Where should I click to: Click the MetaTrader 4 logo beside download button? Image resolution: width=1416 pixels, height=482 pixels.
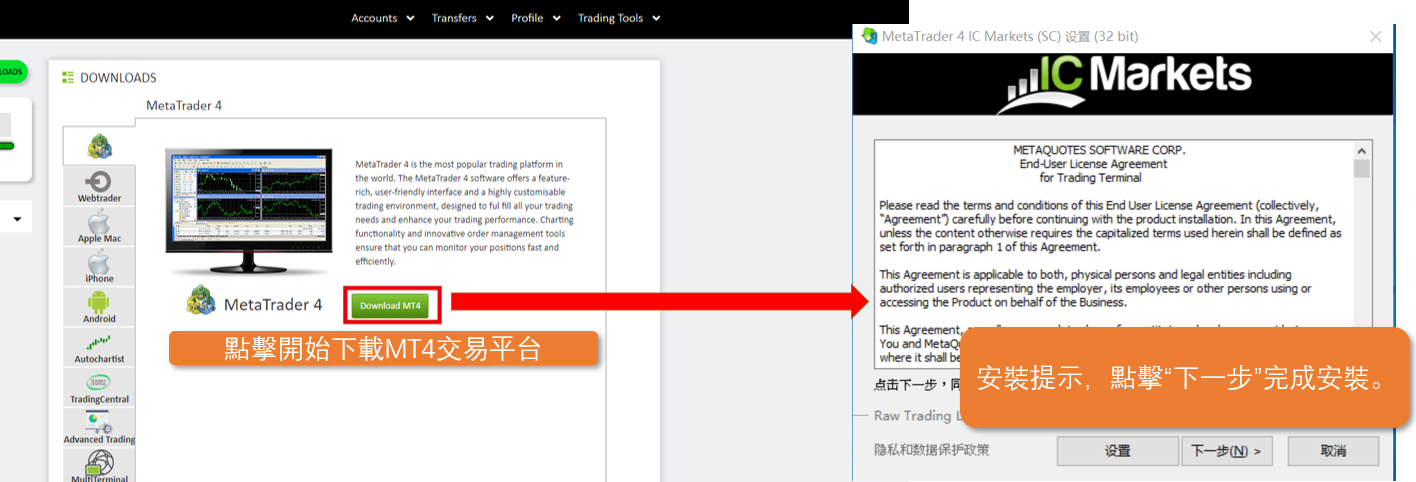(202, 302)
